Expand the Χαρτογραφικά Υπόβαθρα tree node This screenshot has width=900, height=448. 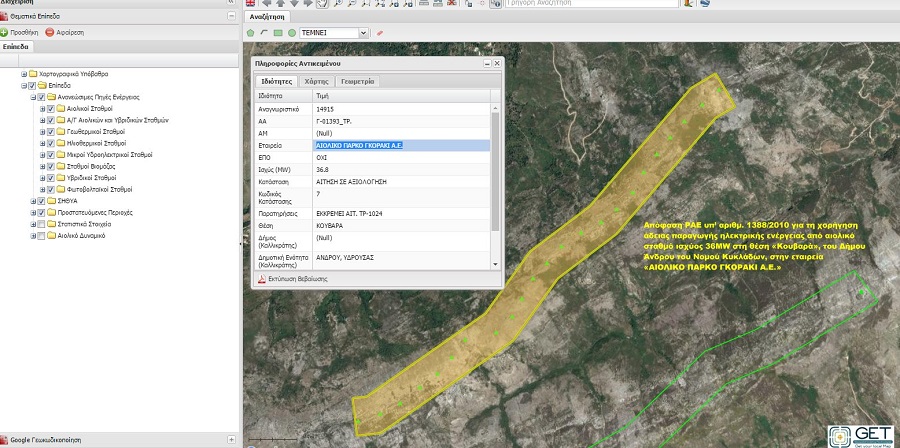[x=23, y=74]
